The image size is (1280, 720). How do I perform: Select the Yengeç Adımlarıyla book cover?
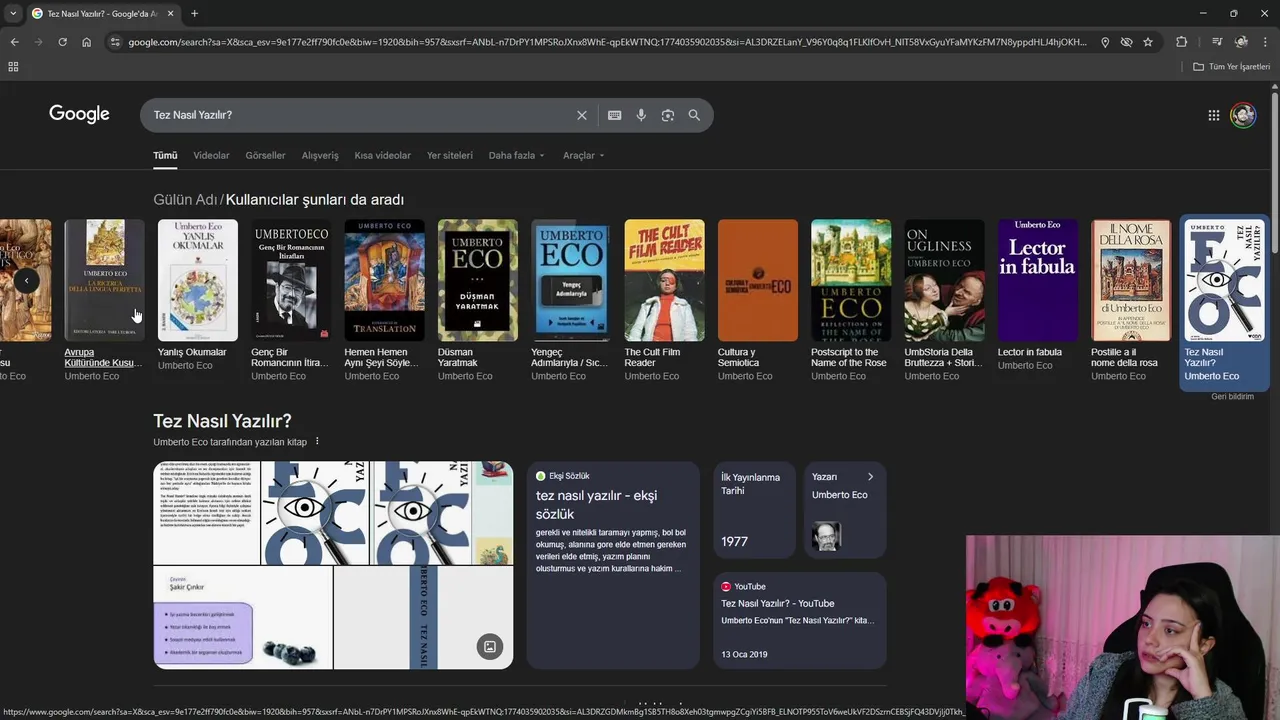pos(571,280)
